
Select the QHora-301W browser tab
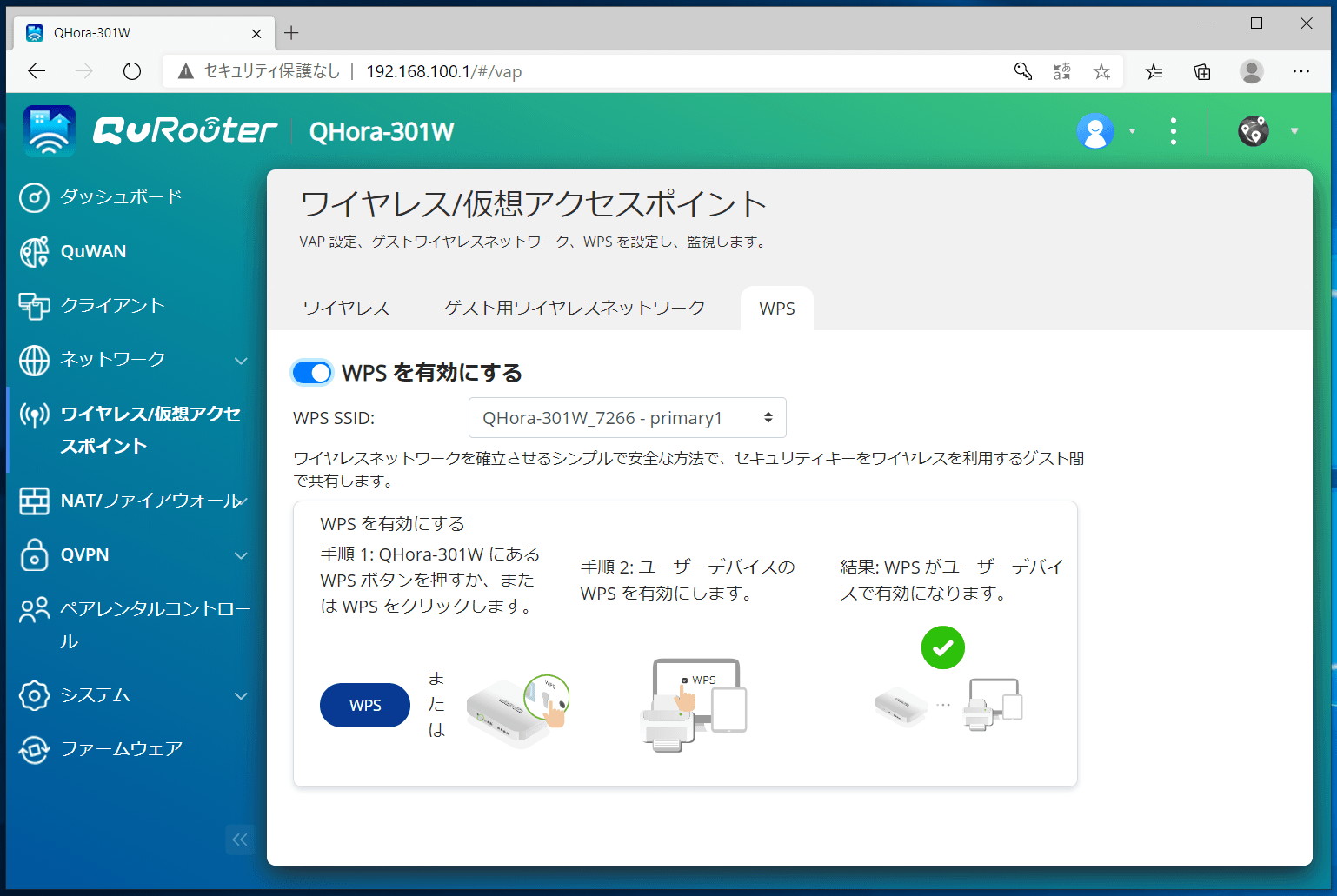[143, 33]
